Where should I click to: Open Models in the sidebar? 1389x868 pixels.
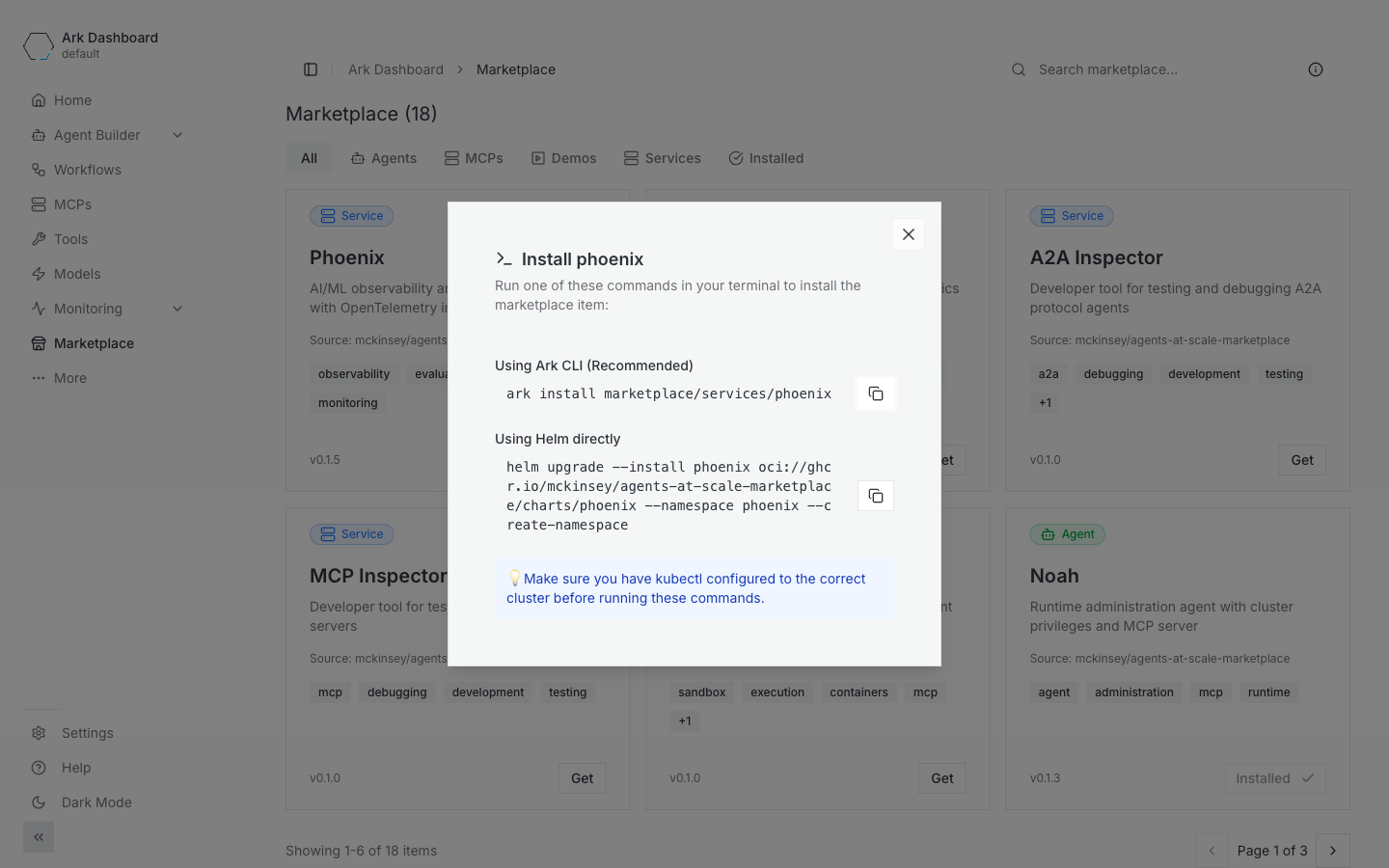(x=108, y=274)
